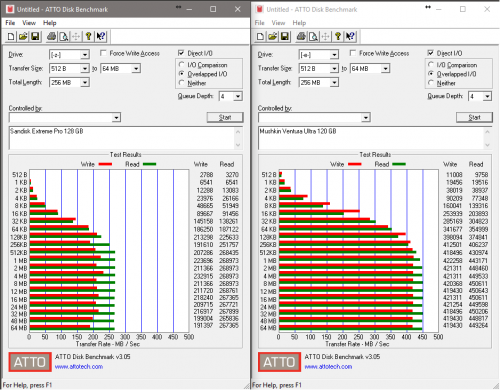Toggle Direct I/O checkbox in right window
This screenshot has width=500, height=390.
point(431,53)
